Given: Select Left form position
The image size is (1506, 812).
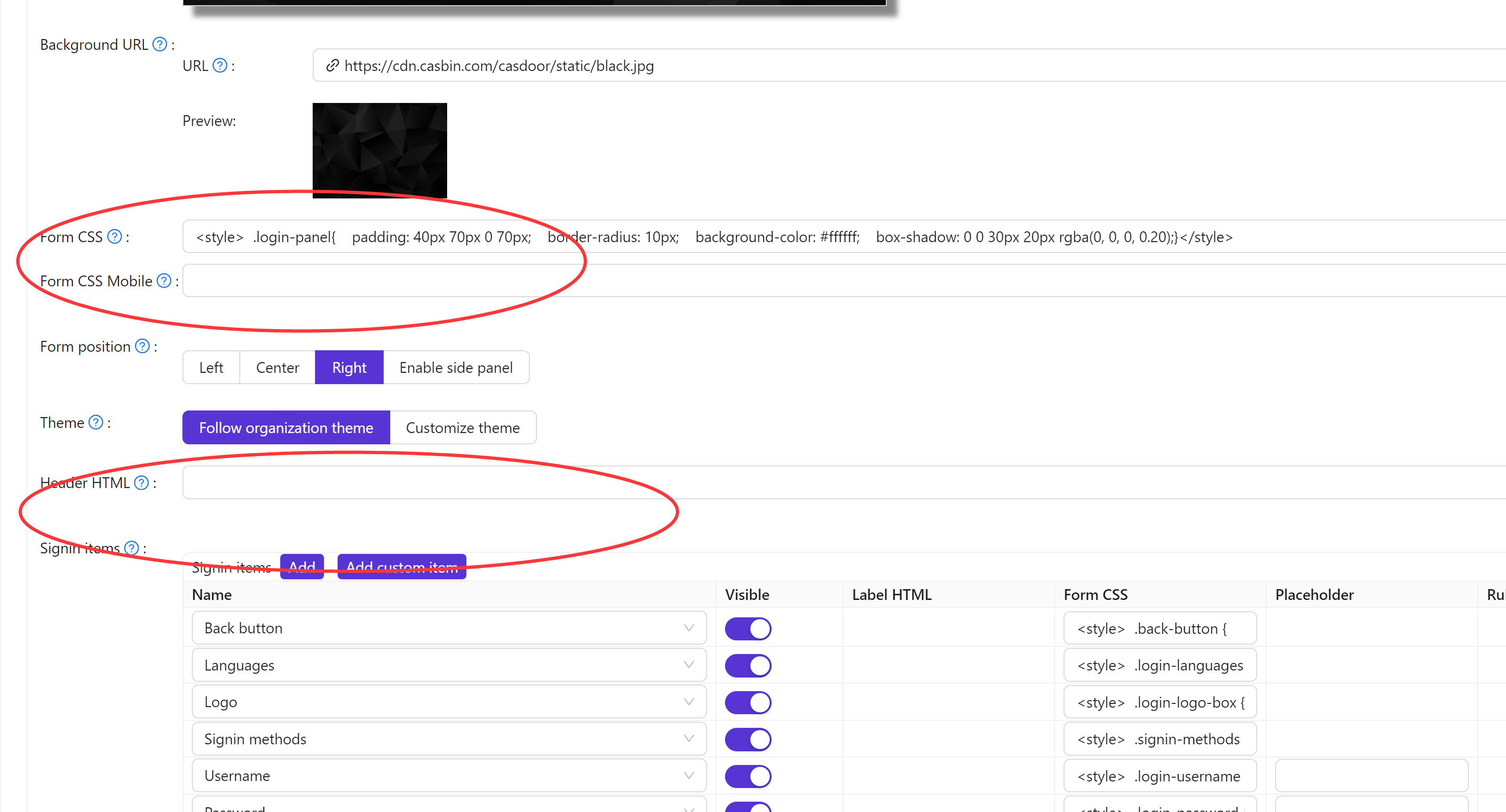Looking at the screenshot, I should [x=211, y=368].
